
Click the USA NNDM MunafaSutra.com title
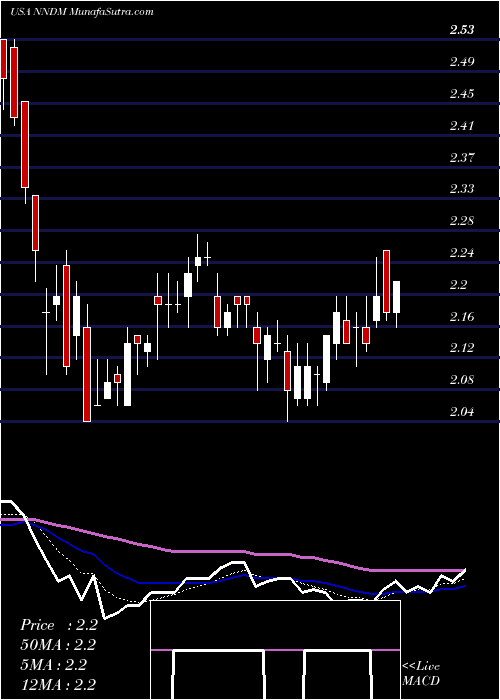82,12
